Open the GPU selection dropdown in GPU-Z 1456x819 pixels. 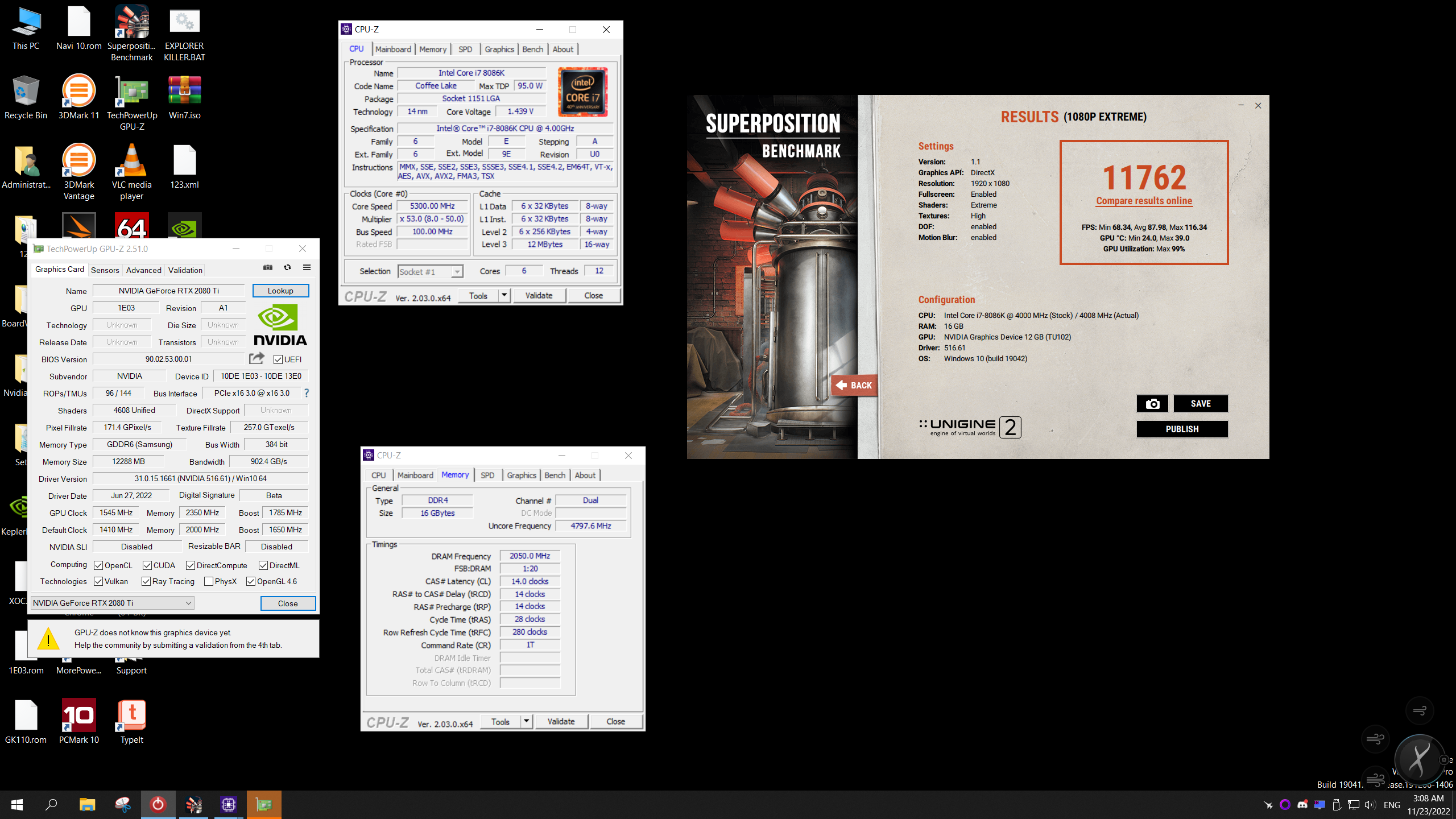coord(113,603)
